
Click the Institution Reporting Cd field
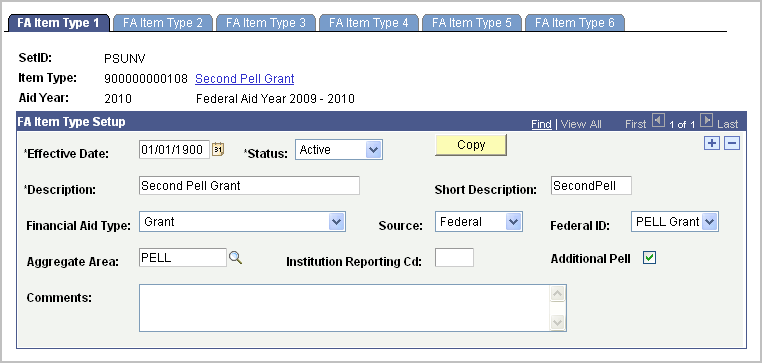coord(454,258)
